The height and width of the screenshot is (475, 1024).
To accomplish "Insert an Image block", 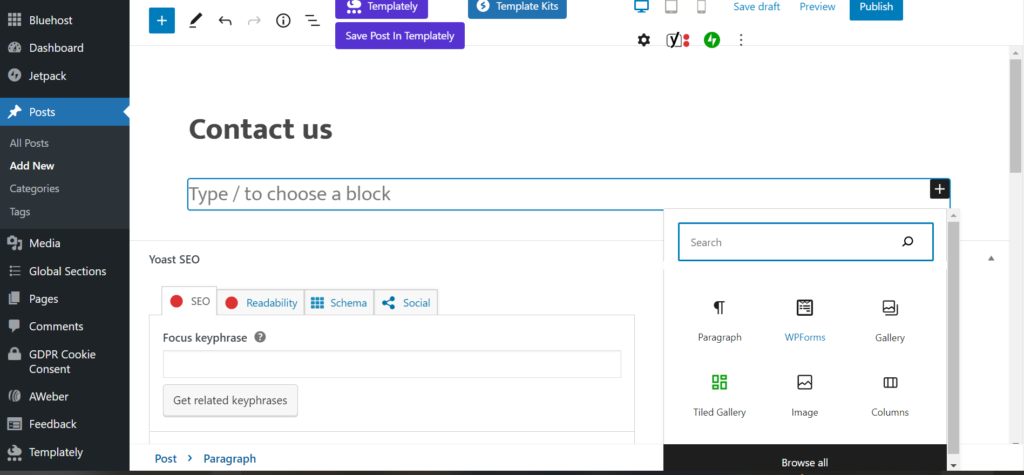I will pos(805,395).
